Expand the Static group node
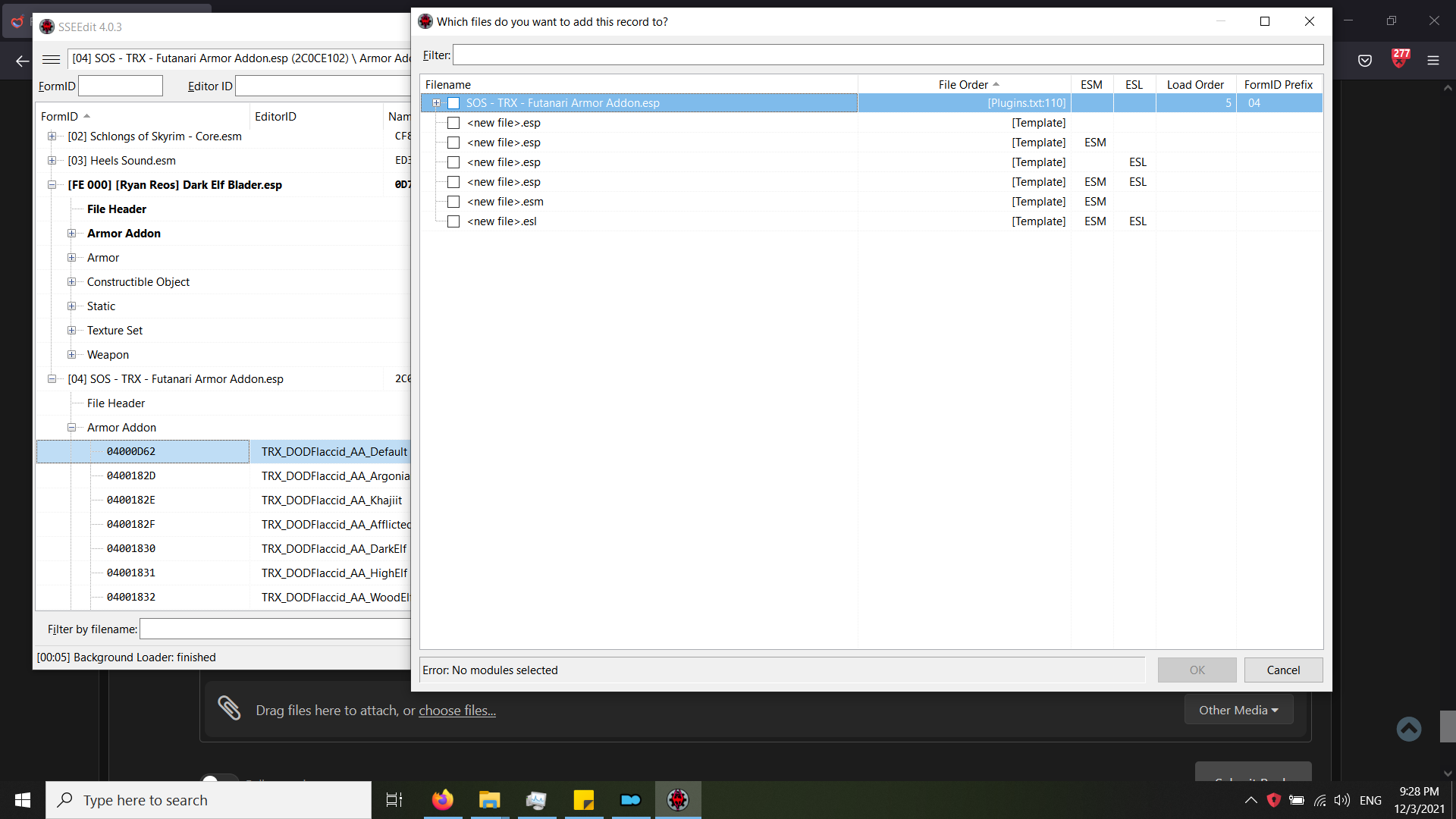1456x819 pixels. tap(71, 306)
